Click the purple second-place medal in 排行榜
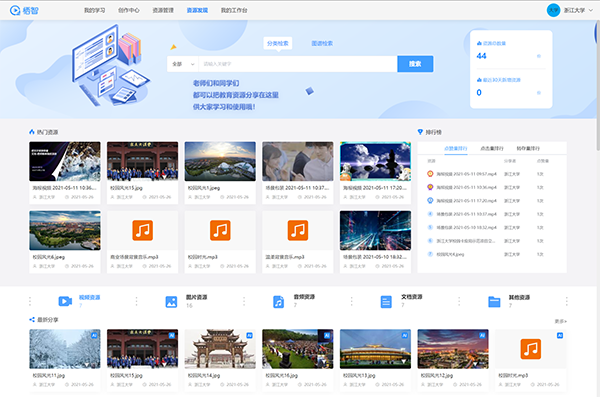Image resolution: width=600 pixels, height=397 pixels. (430, 187)
